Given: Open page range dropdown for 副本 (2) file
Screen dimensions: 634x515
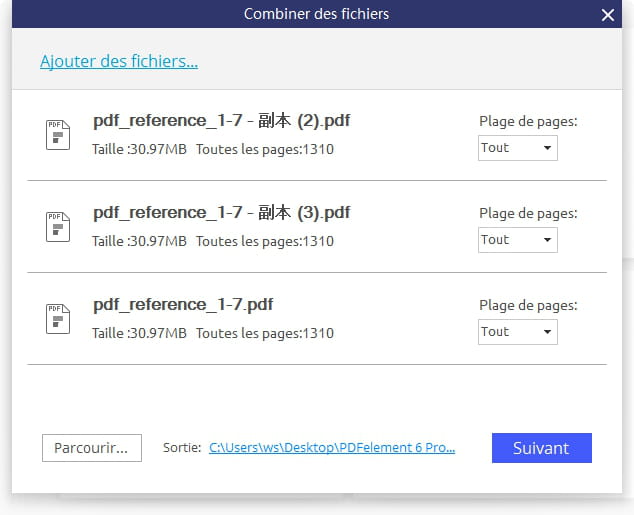Looking at the screenshot, I should 518,148.
